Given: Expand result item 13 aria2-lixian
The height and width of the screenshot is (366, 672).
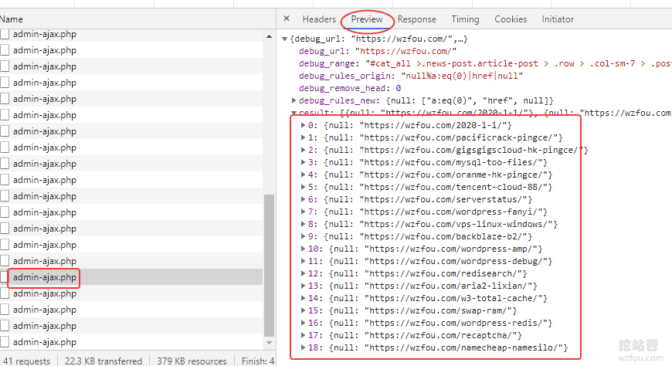Looking at the screenshot, I should click(x=303, y=286).
